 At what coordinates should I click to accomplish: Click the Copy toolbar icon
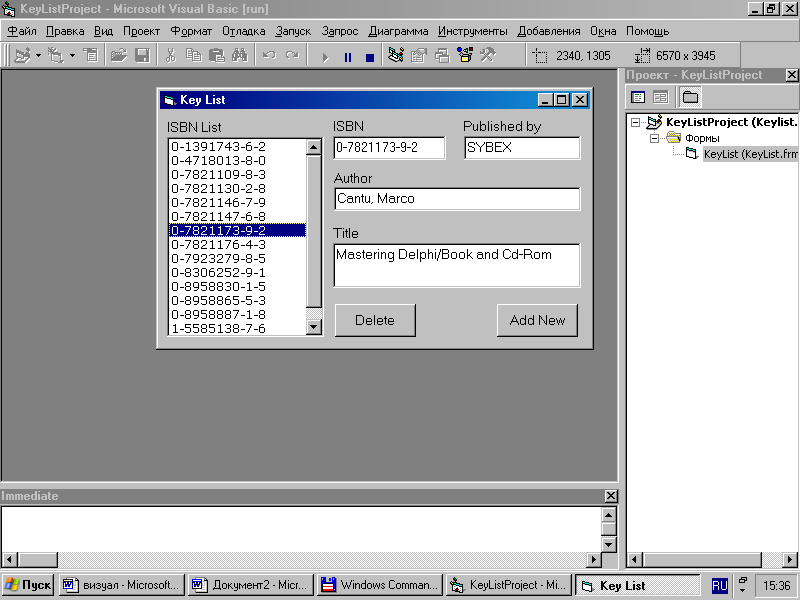[193, 55]
